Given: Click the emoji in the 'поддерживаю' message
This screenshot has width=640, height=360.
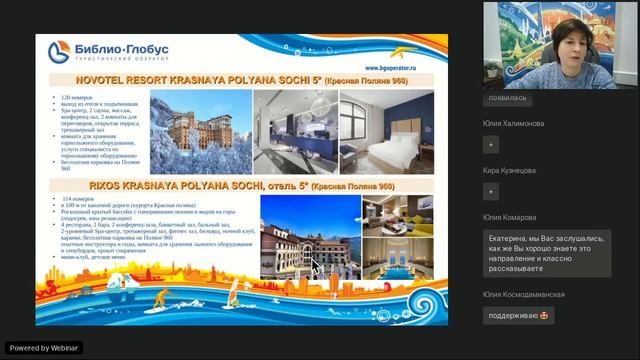Looking at the screenshot, I should pyautogui.click(x=544, y=316).
